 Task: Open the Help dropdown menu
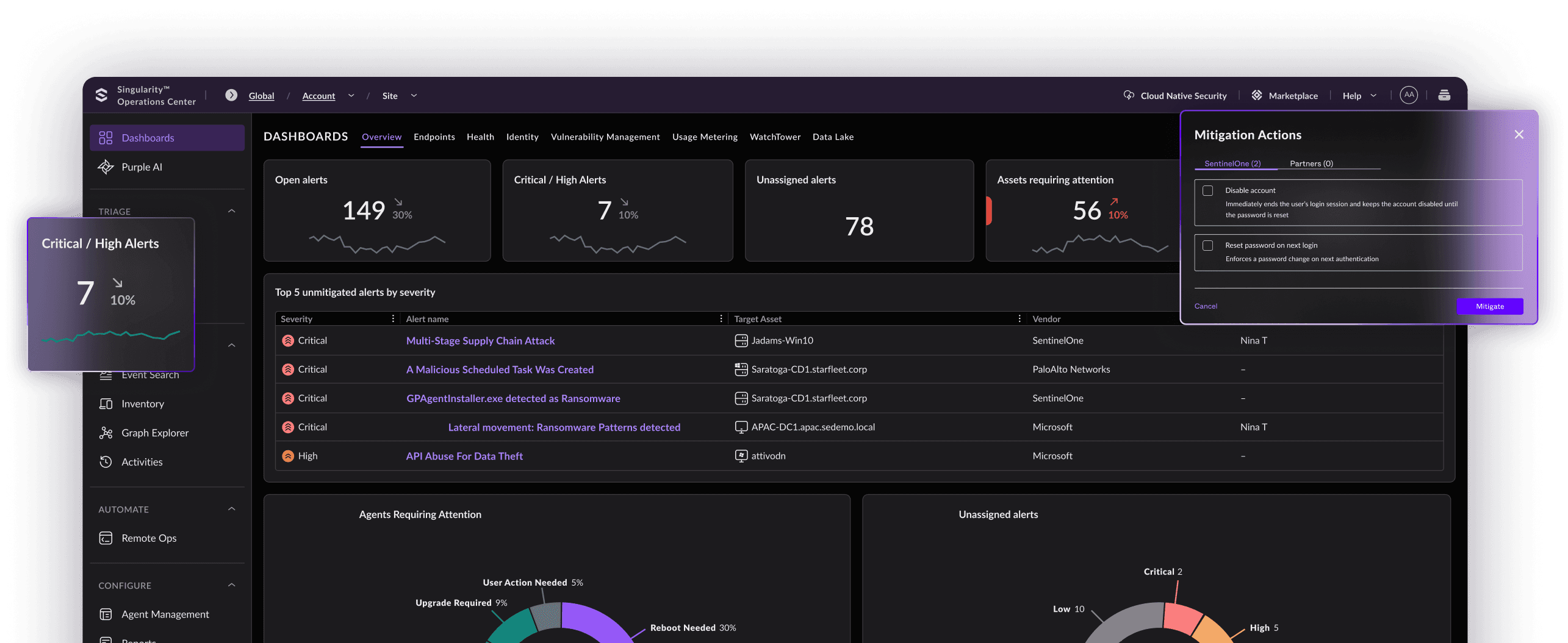(x=1359, y=96)
